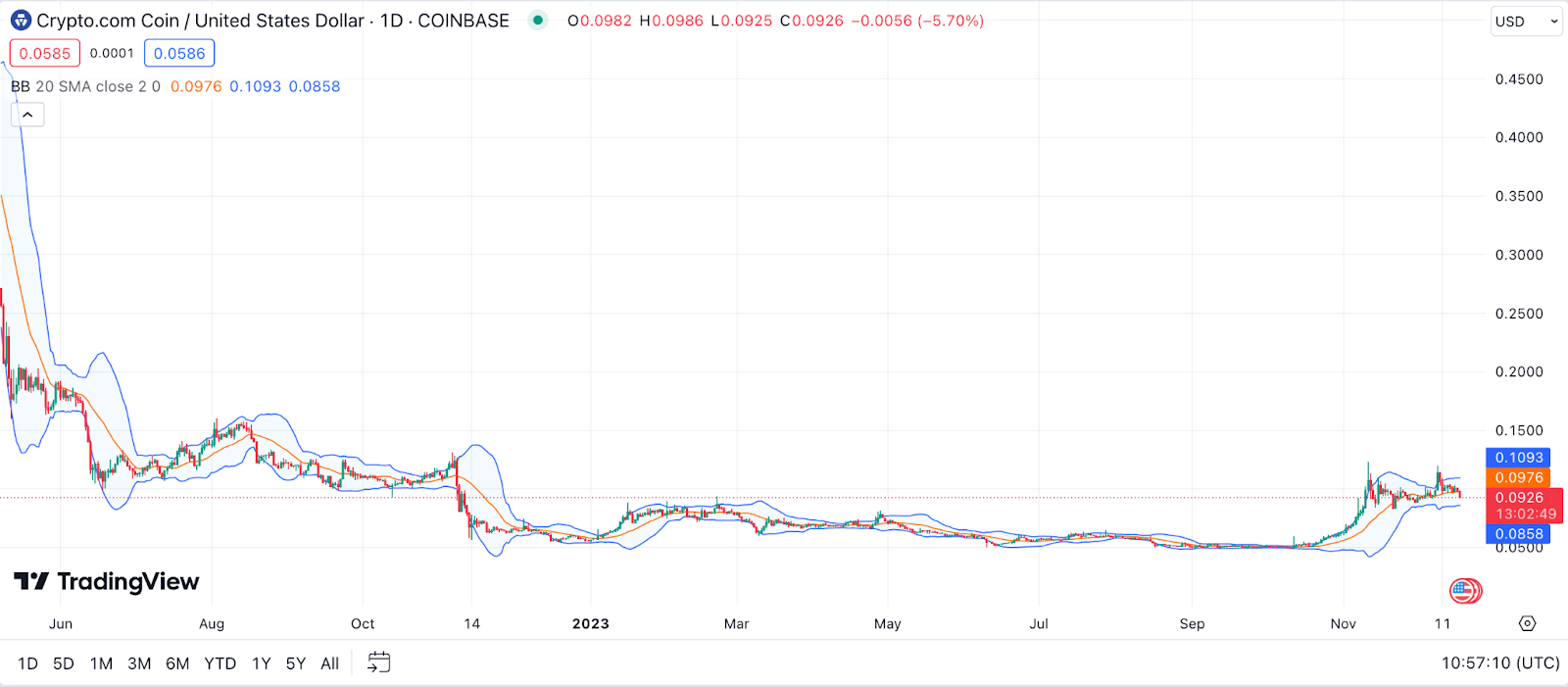
Task: Collapse the indicator legend with chevron button
Action: (27, 115)
